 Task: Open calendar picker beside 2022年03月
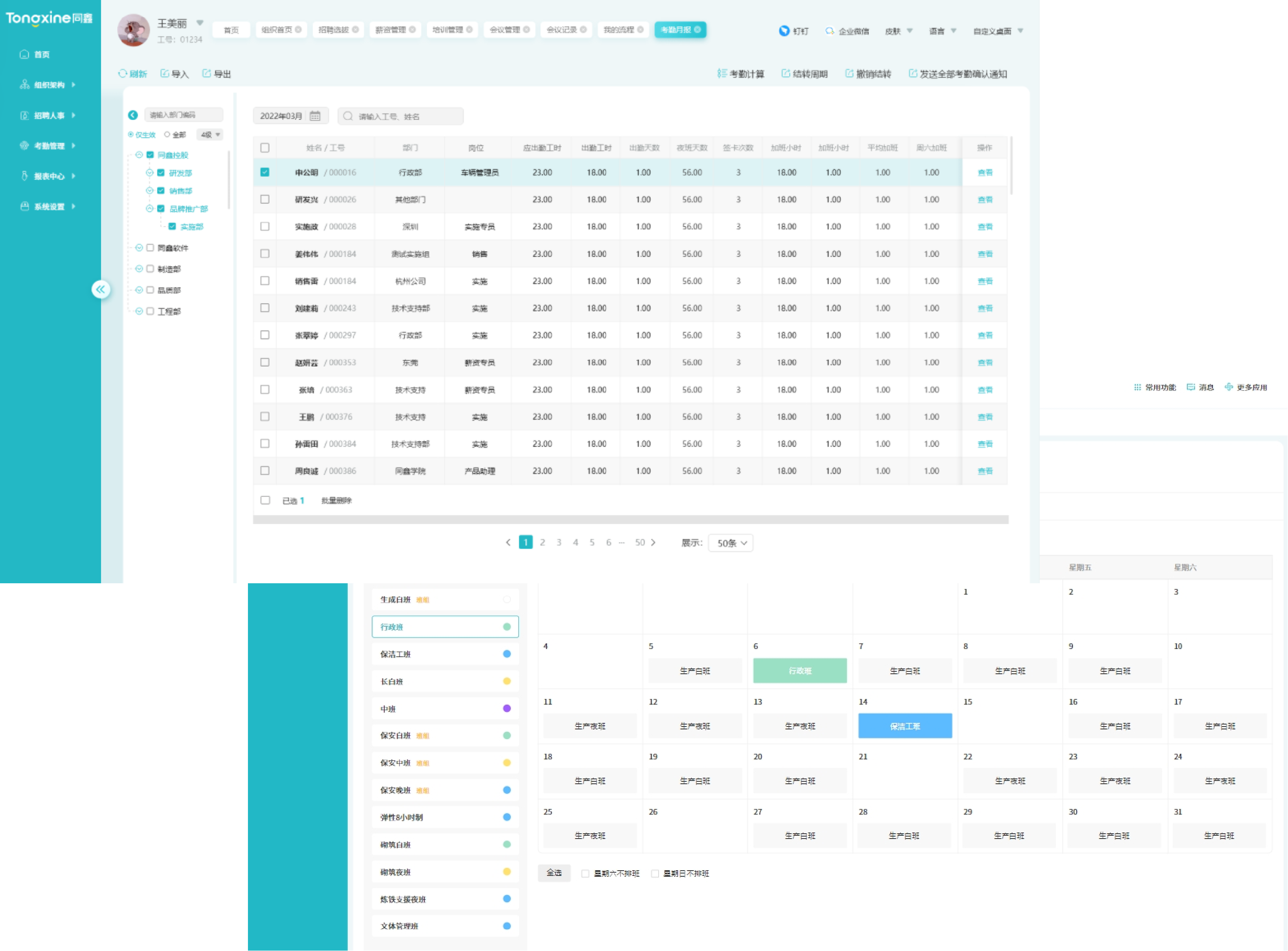[x=315, y=116]
